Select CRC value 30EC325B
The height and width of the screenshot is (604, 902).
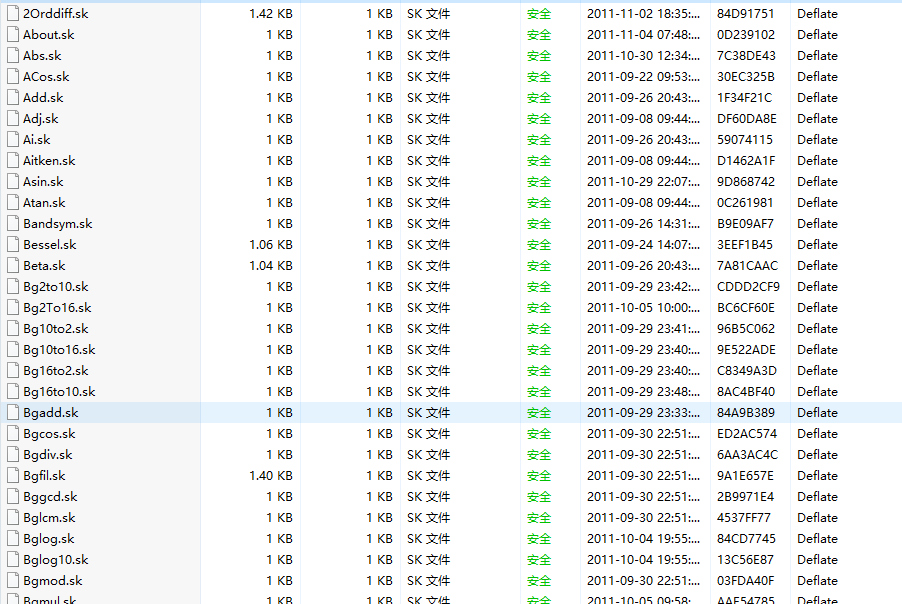click(x=746, y=77)
